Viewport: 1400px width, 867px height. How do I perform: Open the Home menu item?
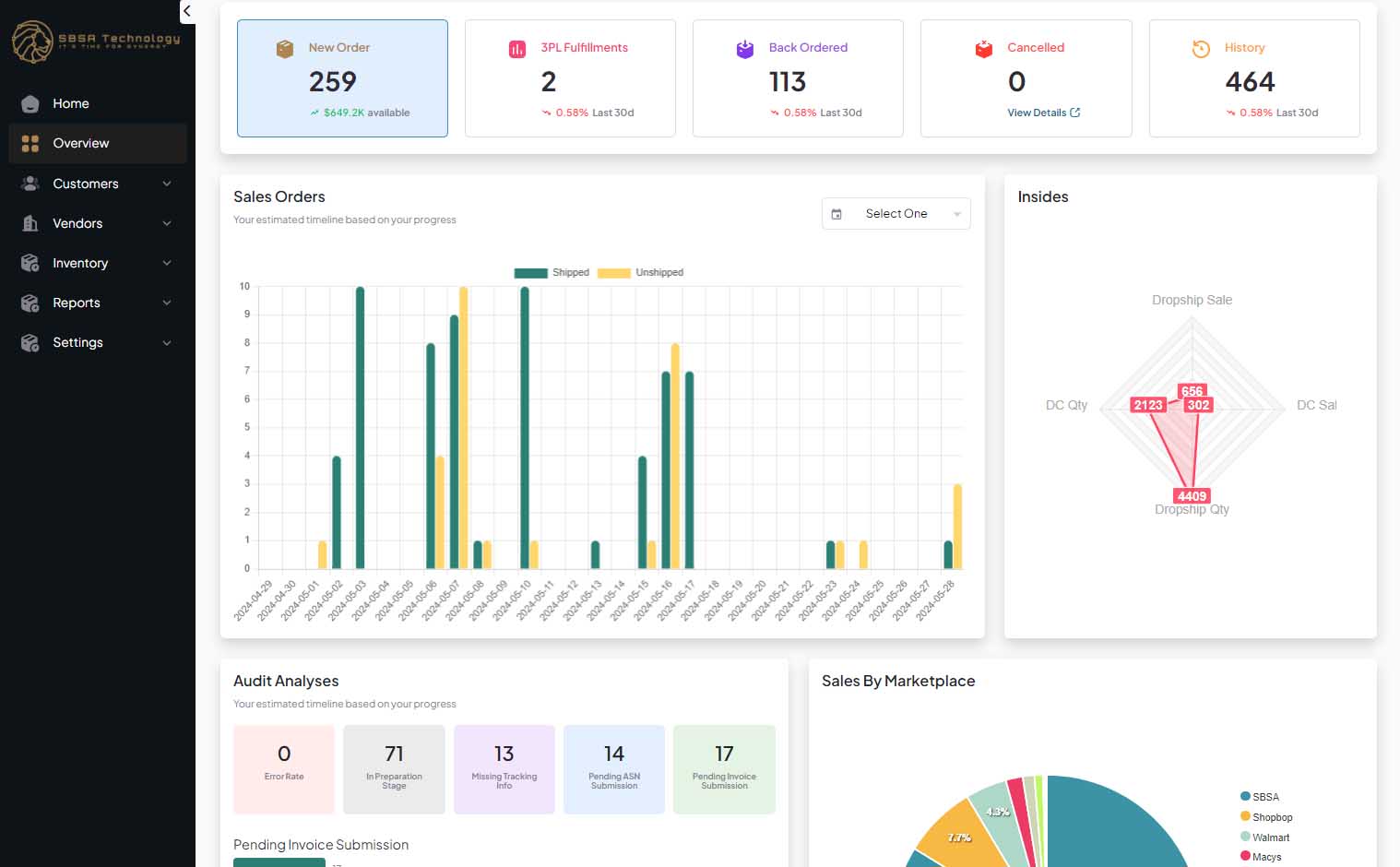click(98, 103)
